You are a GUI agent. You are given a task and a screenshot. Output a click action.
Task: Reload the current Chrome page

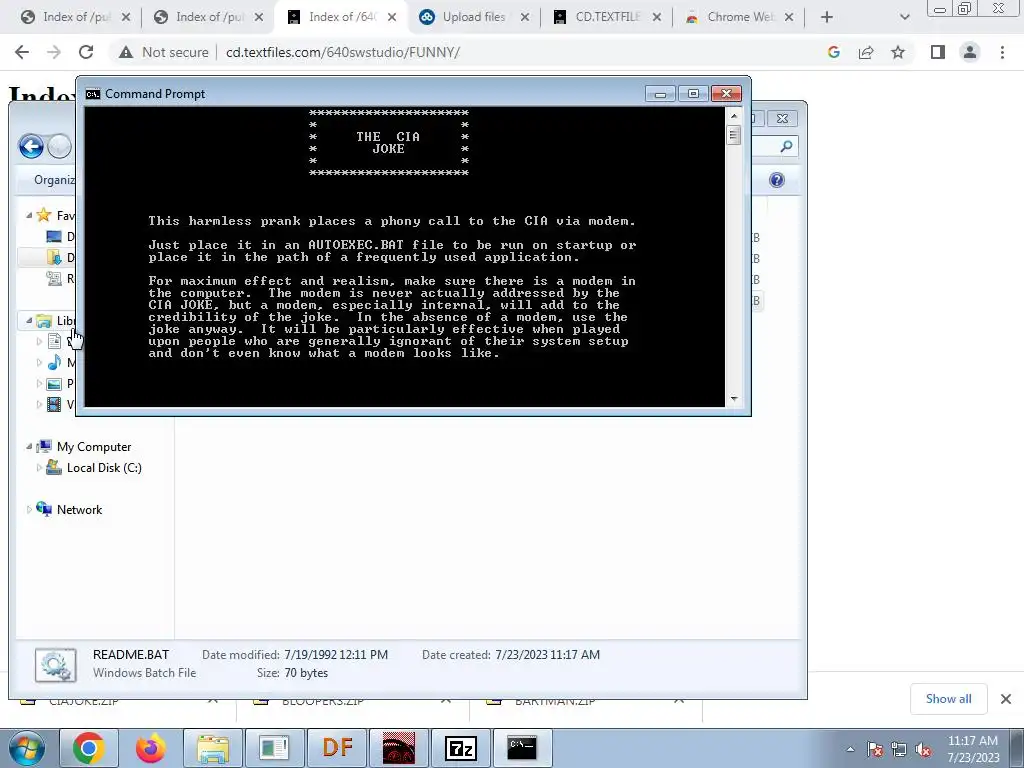click(x=86, y=52)
